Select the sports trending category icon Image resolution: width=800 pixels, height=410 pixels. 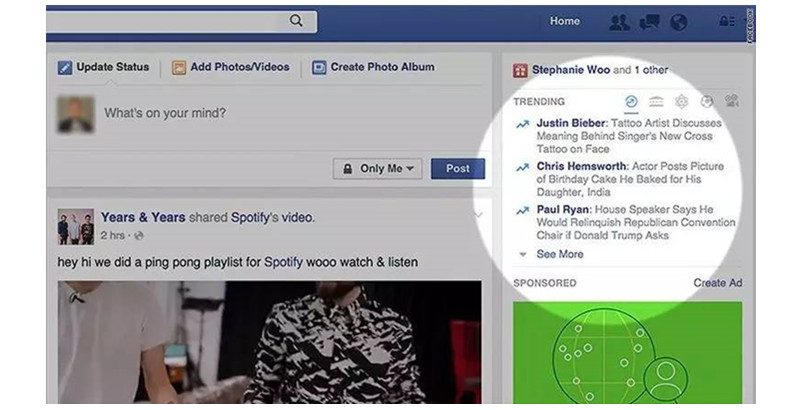(706, 101)
